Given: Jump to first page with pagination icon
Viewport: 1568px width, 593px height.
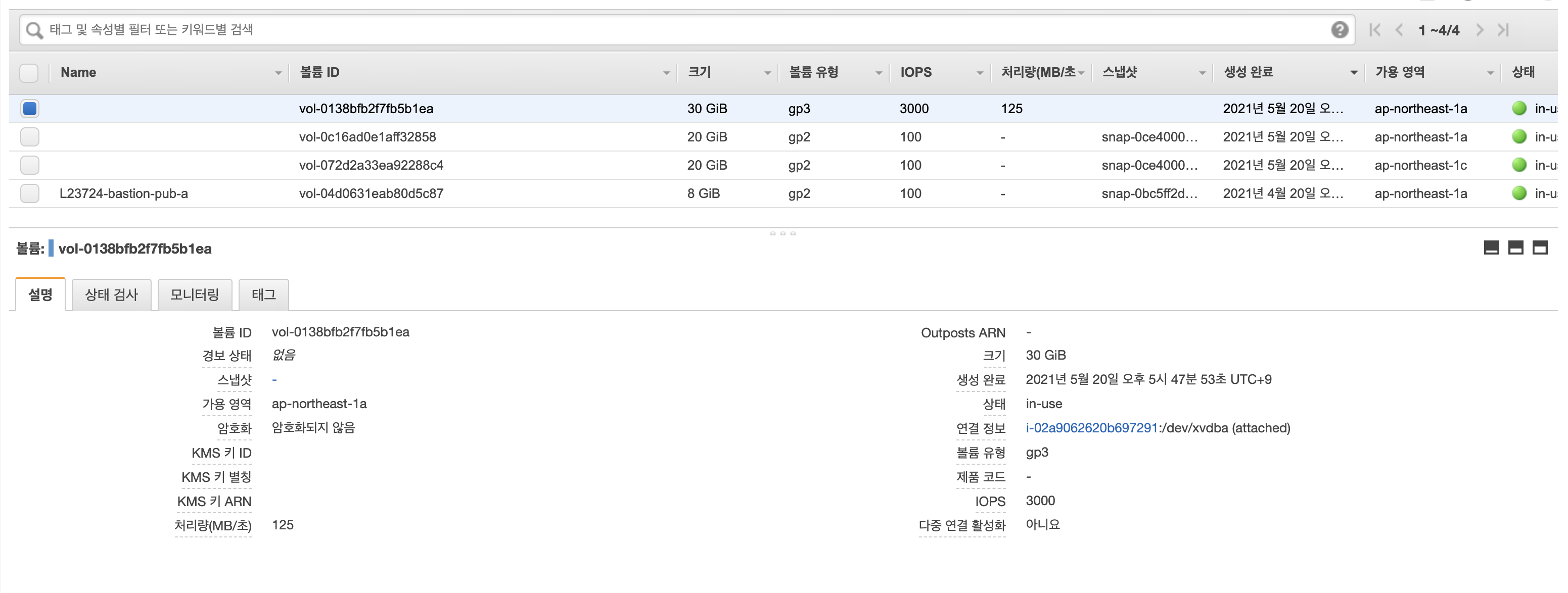Looking at the screenshot, I should coord(1374,29).
